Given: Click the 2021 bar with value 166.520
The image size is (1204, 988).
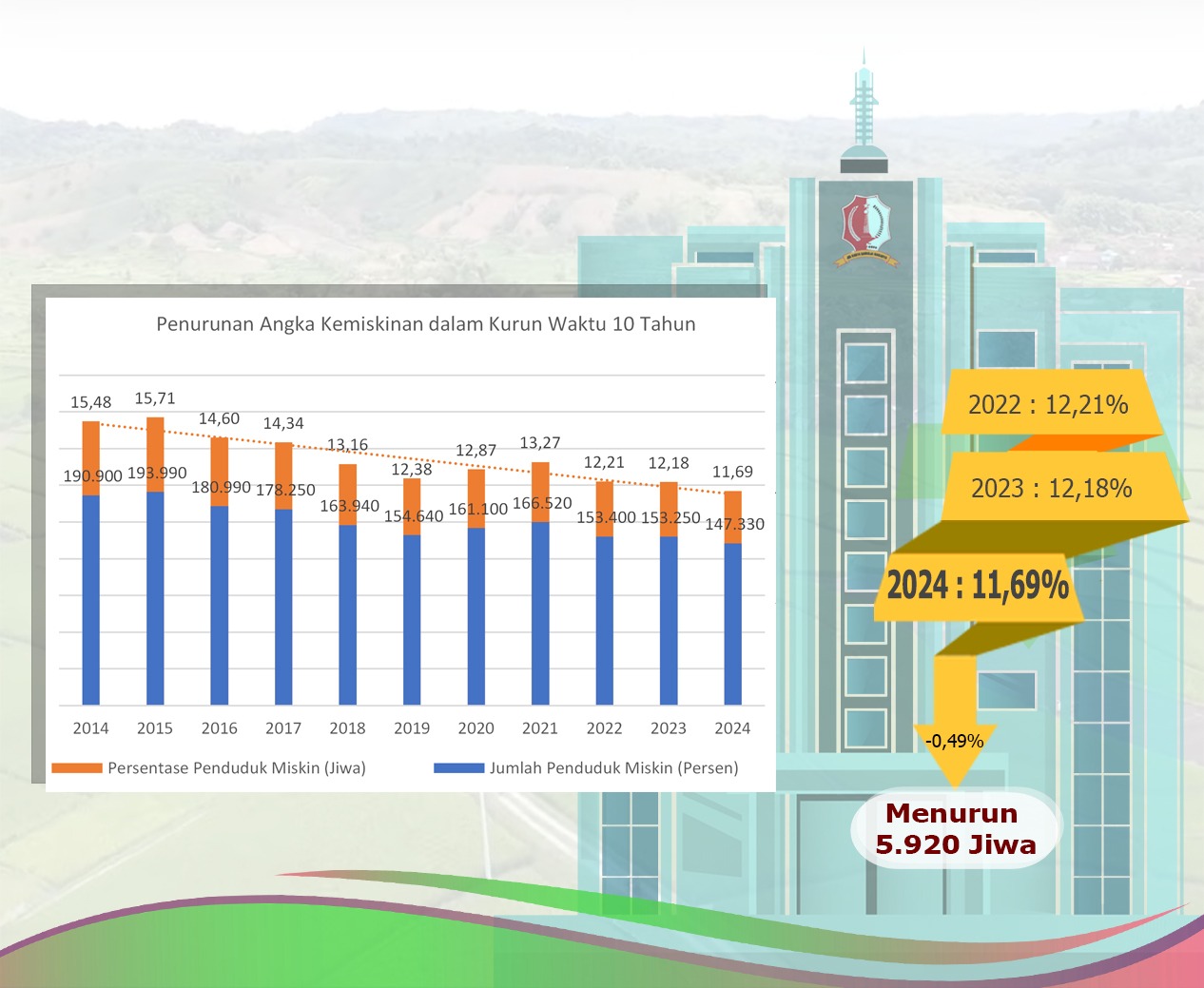Looking at the screenshot, I should (x=540, y=584).
